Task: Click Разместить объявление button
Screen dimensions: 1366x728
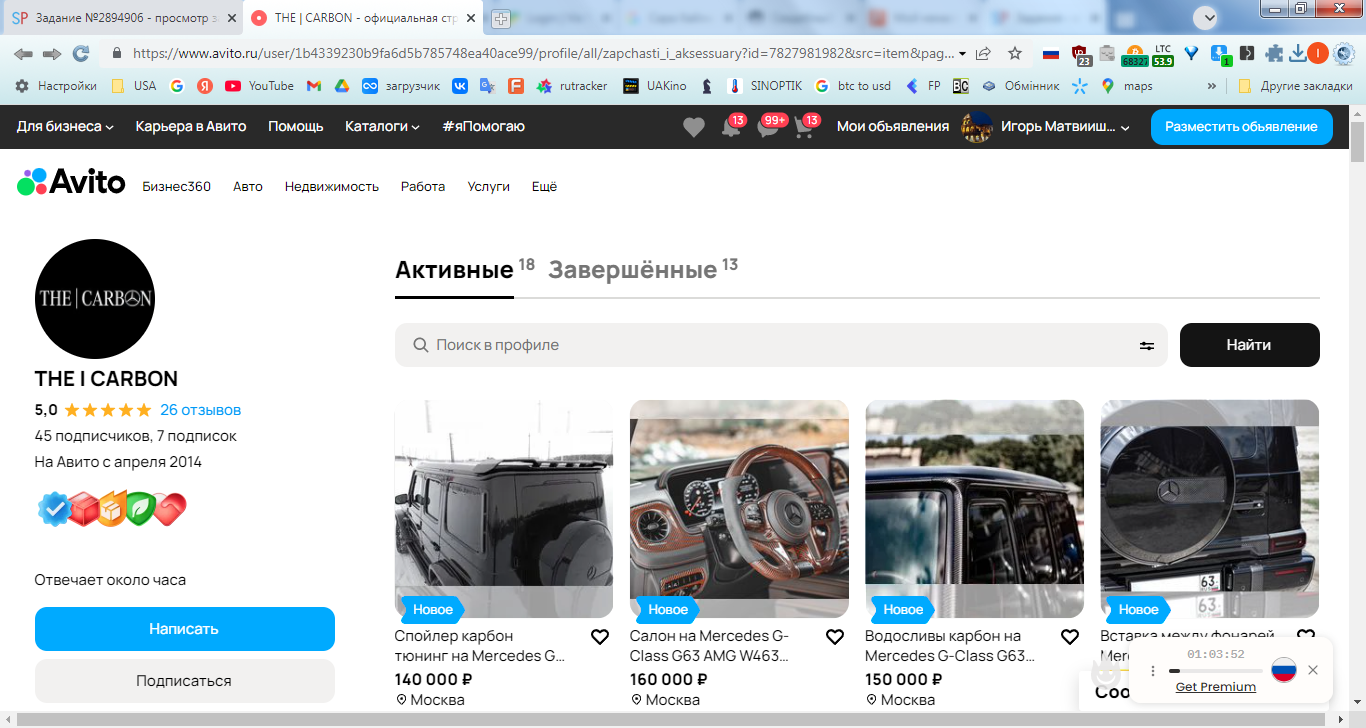Action: point(1242,127)
